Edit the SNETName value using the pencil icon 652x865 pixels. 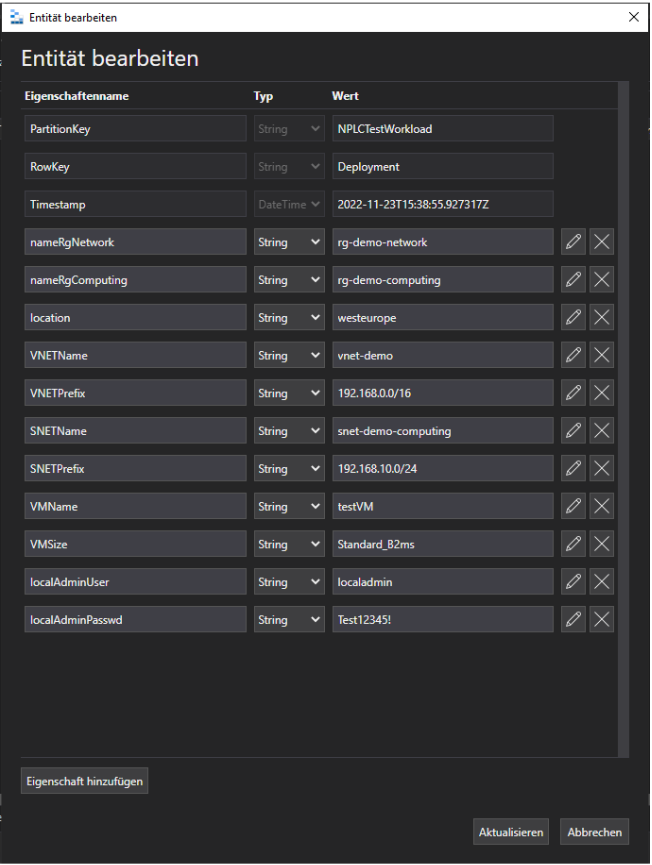573,430
